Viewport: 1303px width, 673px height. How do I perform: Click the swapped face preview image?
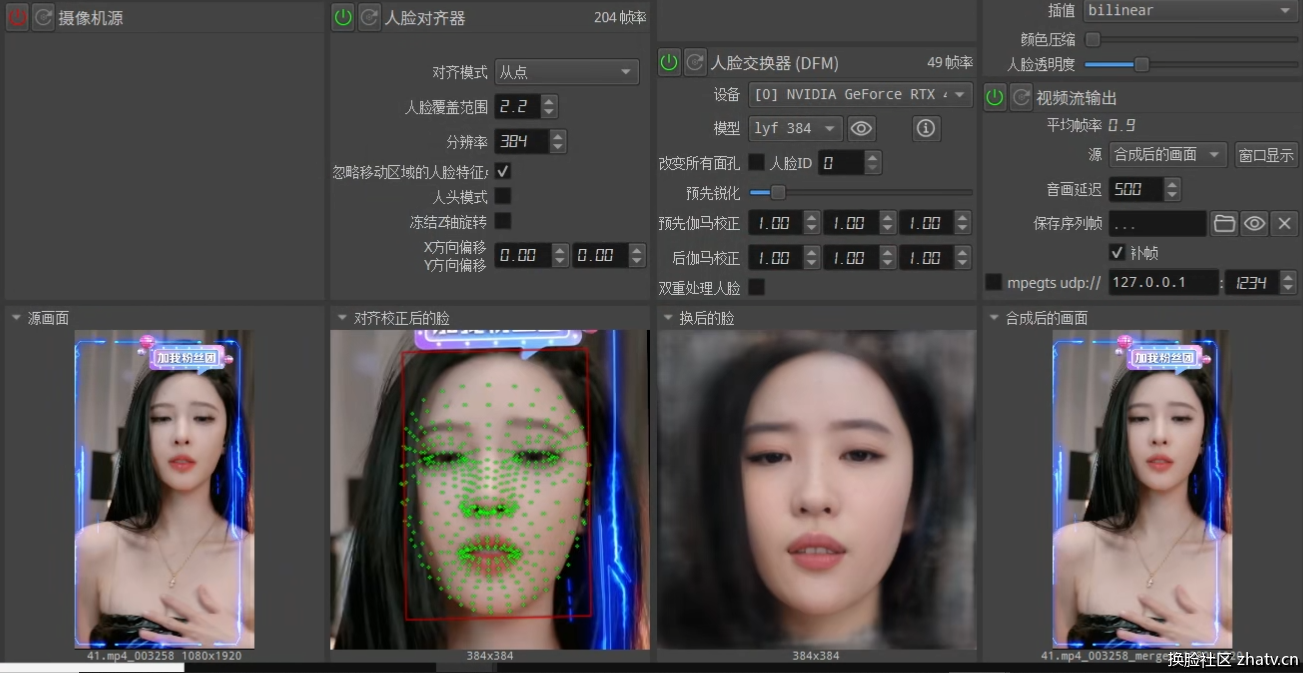816,490
